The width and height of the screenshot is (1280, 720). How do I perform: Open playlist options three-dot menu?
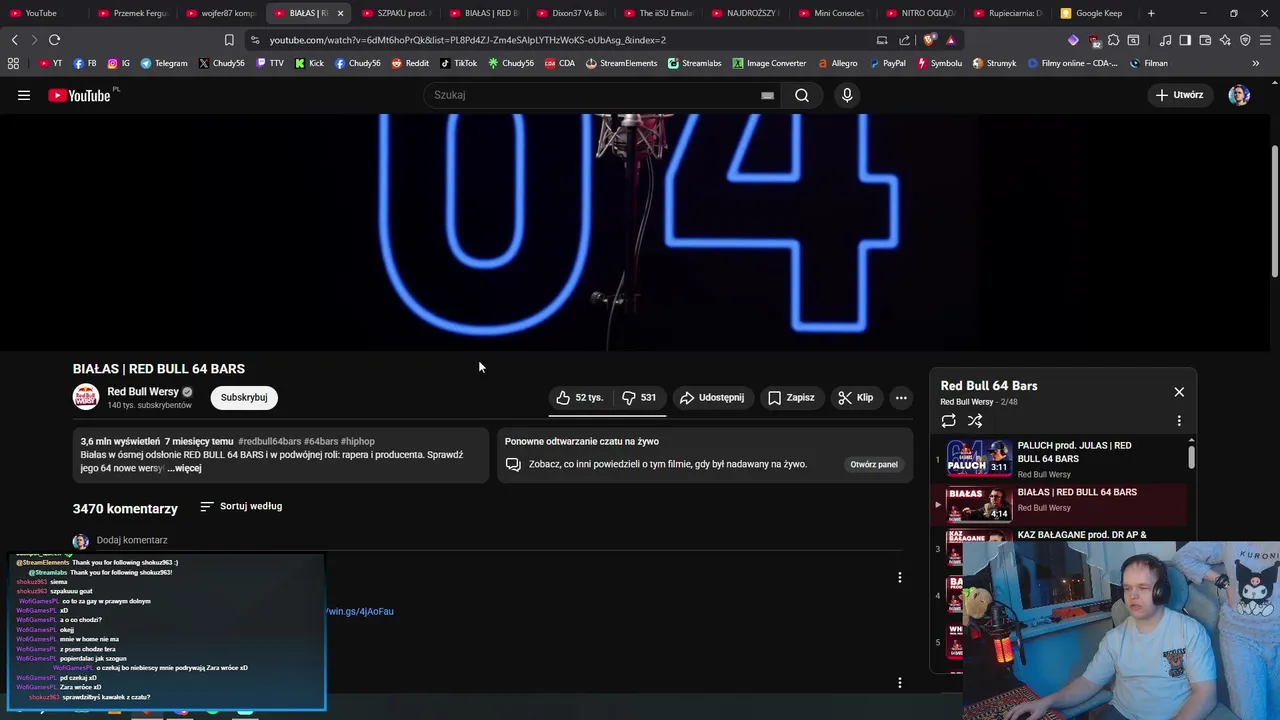point(1179,421)
